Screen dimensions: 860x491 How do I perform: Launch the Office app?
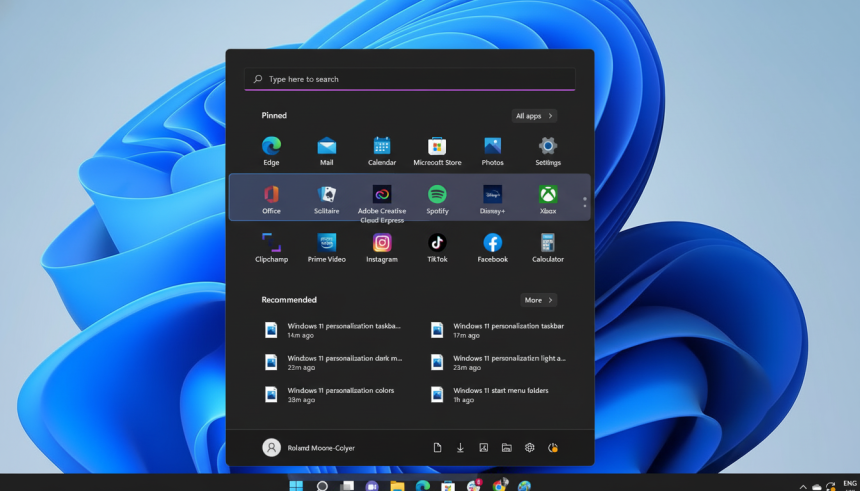point(271,199)
